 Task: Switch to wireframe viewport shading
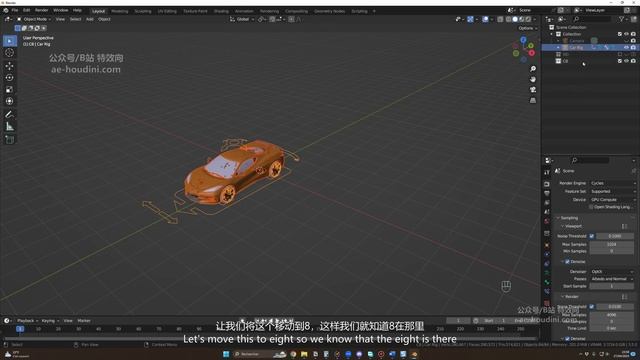click(x=509, y=19)
